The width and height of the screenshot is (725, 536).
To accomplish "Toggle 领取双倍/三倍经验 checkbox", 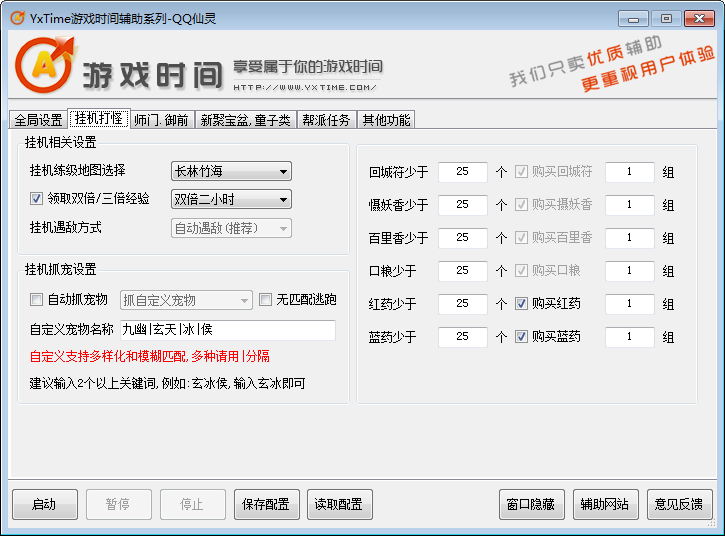I will (37, 199).
